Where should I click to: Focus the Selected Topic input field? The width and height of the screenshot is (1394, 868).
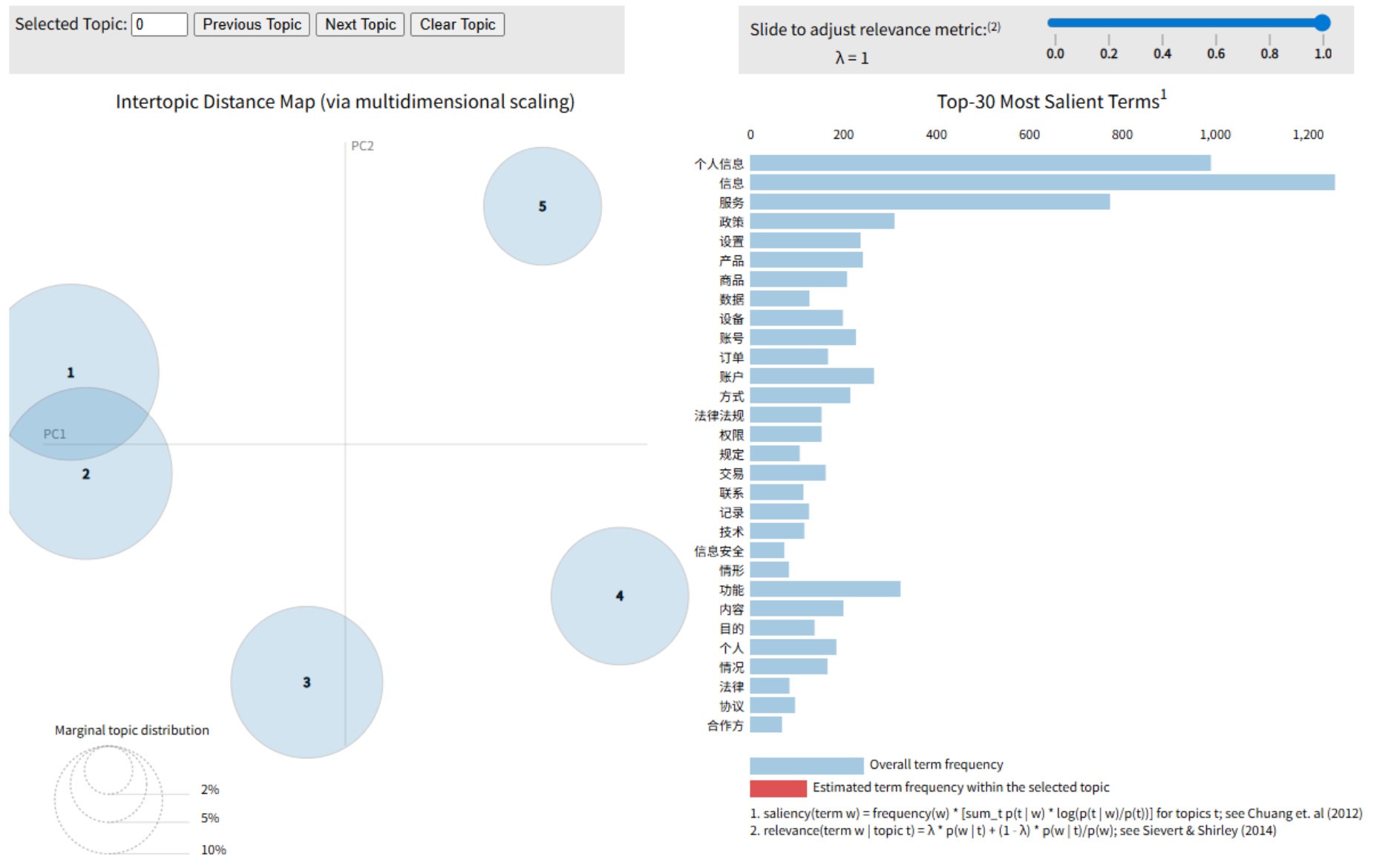[160, 24]
